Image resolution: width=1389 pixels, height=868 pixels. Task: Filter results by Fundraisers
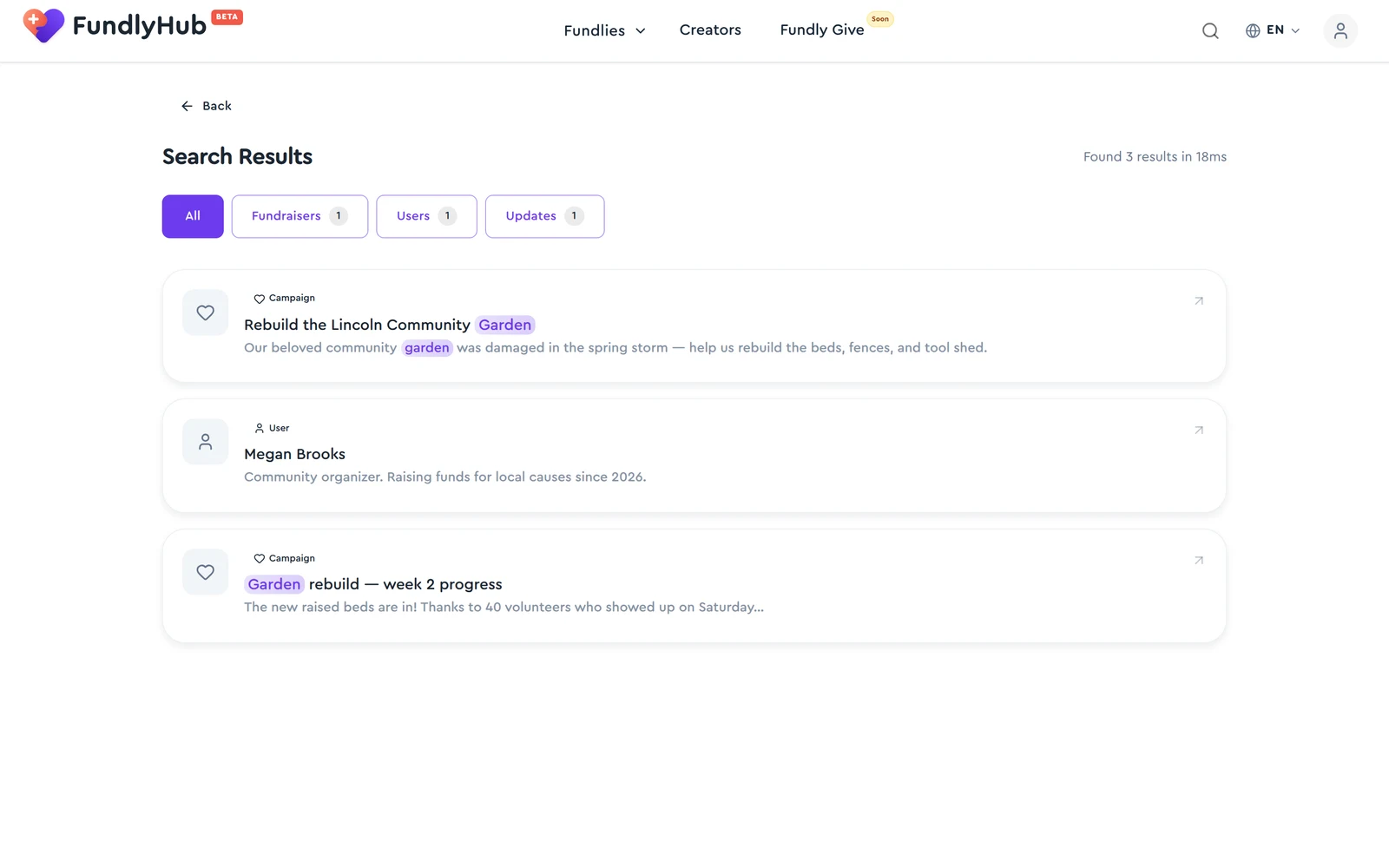(300, 216)
